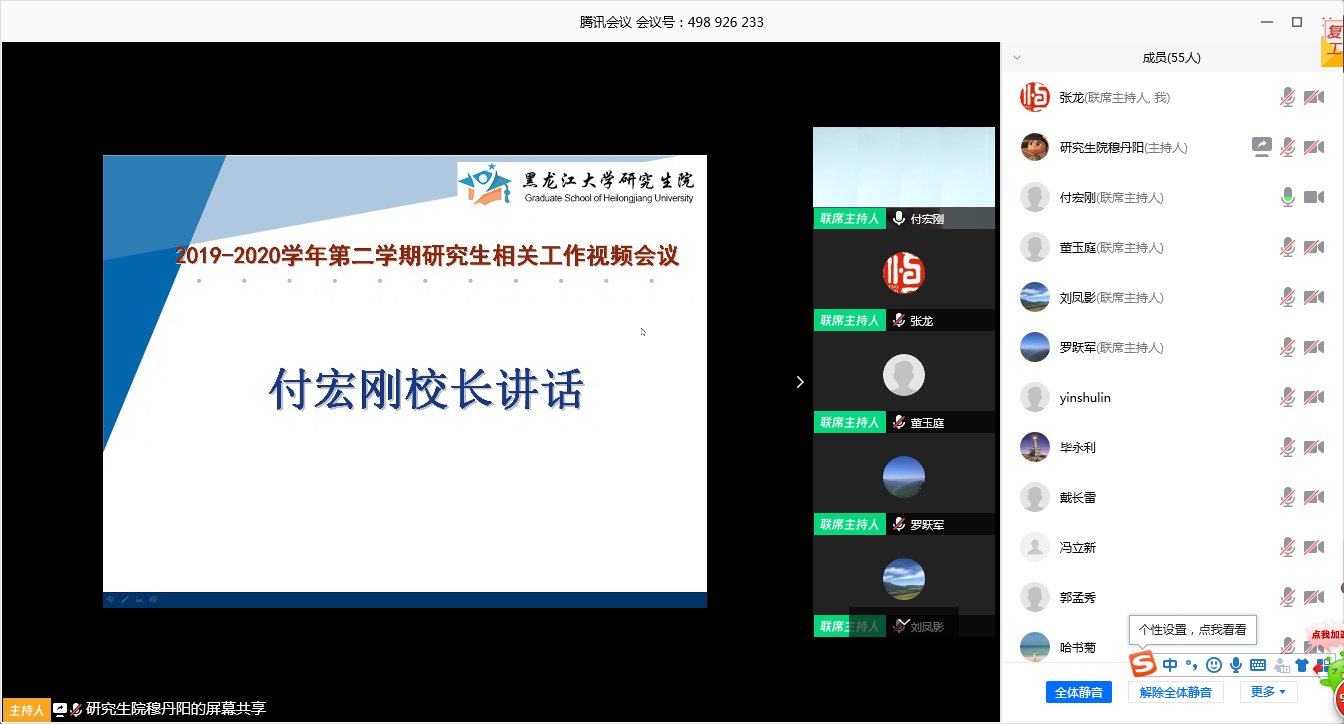Click 付宏刚's video thumbnail tile
This screenshot has height=724, width=1344.
click(903, 168)
